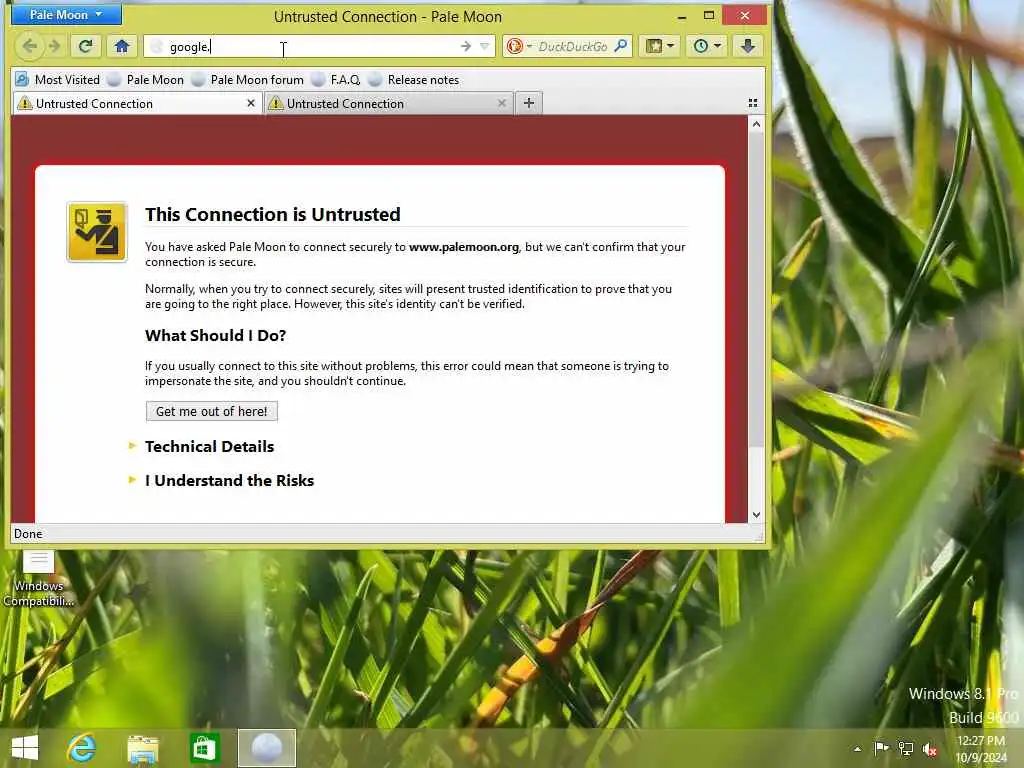Click the scrollbar down arrow
The width and height of the screenshot is (1024, 768).
756,515
